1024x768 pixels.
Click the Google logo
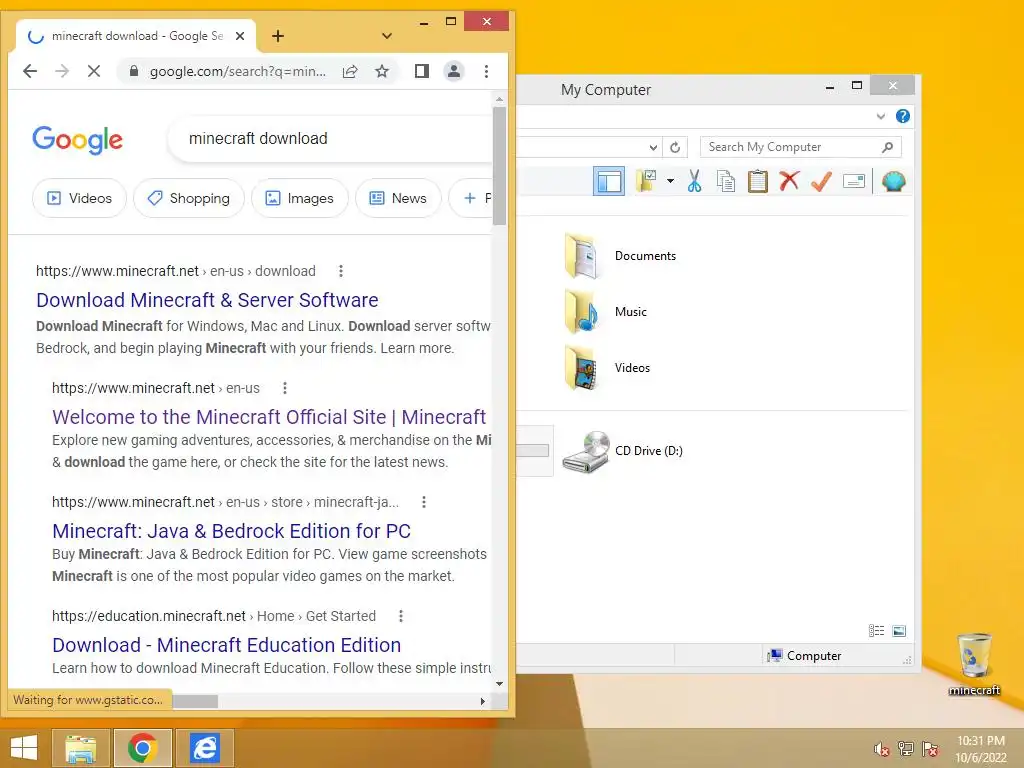point(77,139)
